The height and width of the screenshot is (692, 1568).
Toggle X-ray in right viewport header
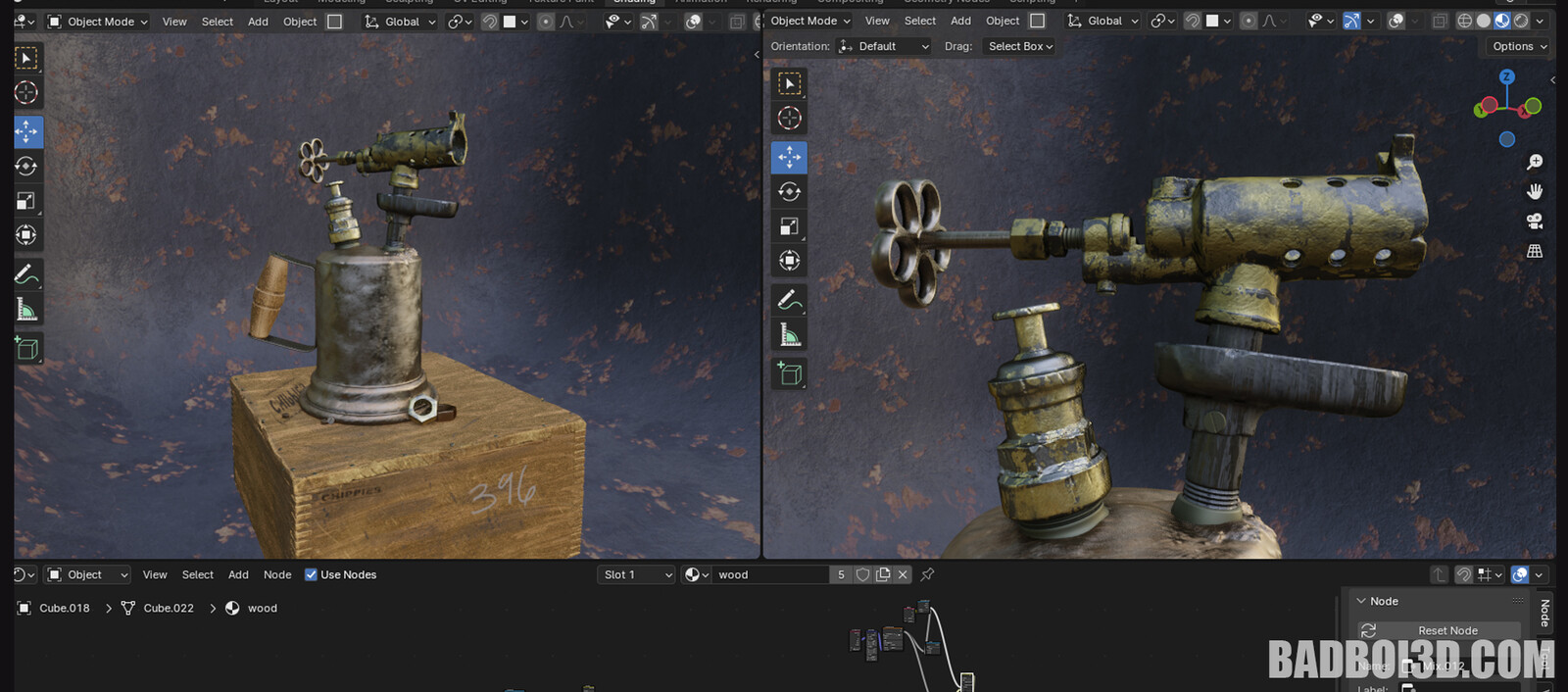coord(1440,21)
